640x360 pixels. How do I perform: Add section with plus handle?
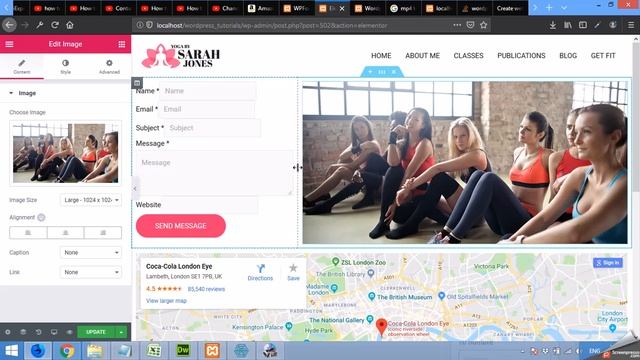[x=370, y=72]
